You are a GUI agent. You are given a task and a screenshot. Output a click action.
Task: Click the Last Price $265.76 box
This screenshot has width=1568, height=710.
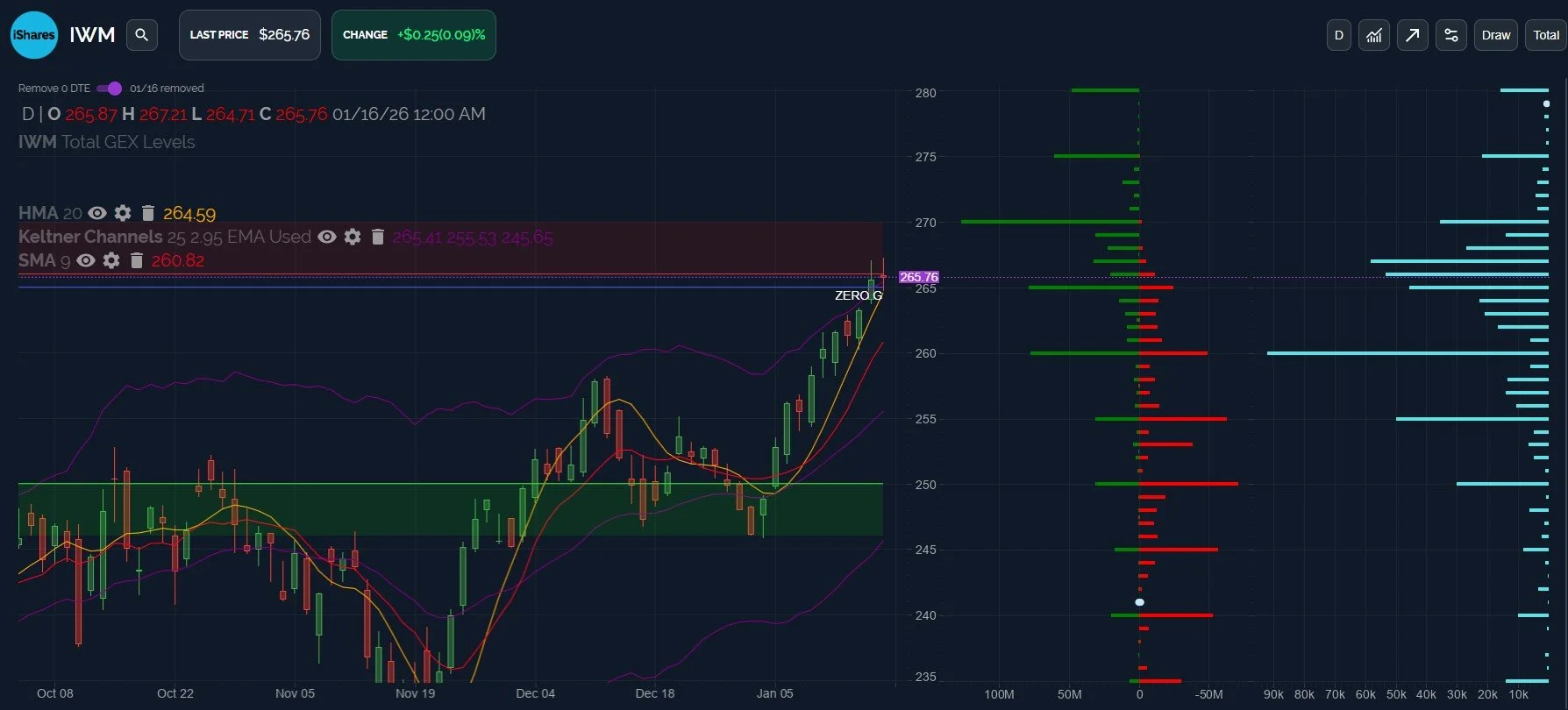tap(250, 35)
